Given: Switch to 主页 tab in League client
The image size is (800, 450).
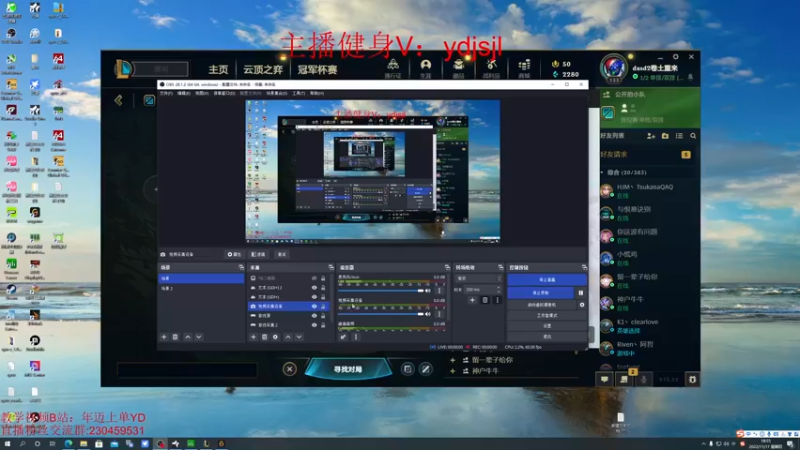Looking at the screenshot, I should click(x=218, y=69).
